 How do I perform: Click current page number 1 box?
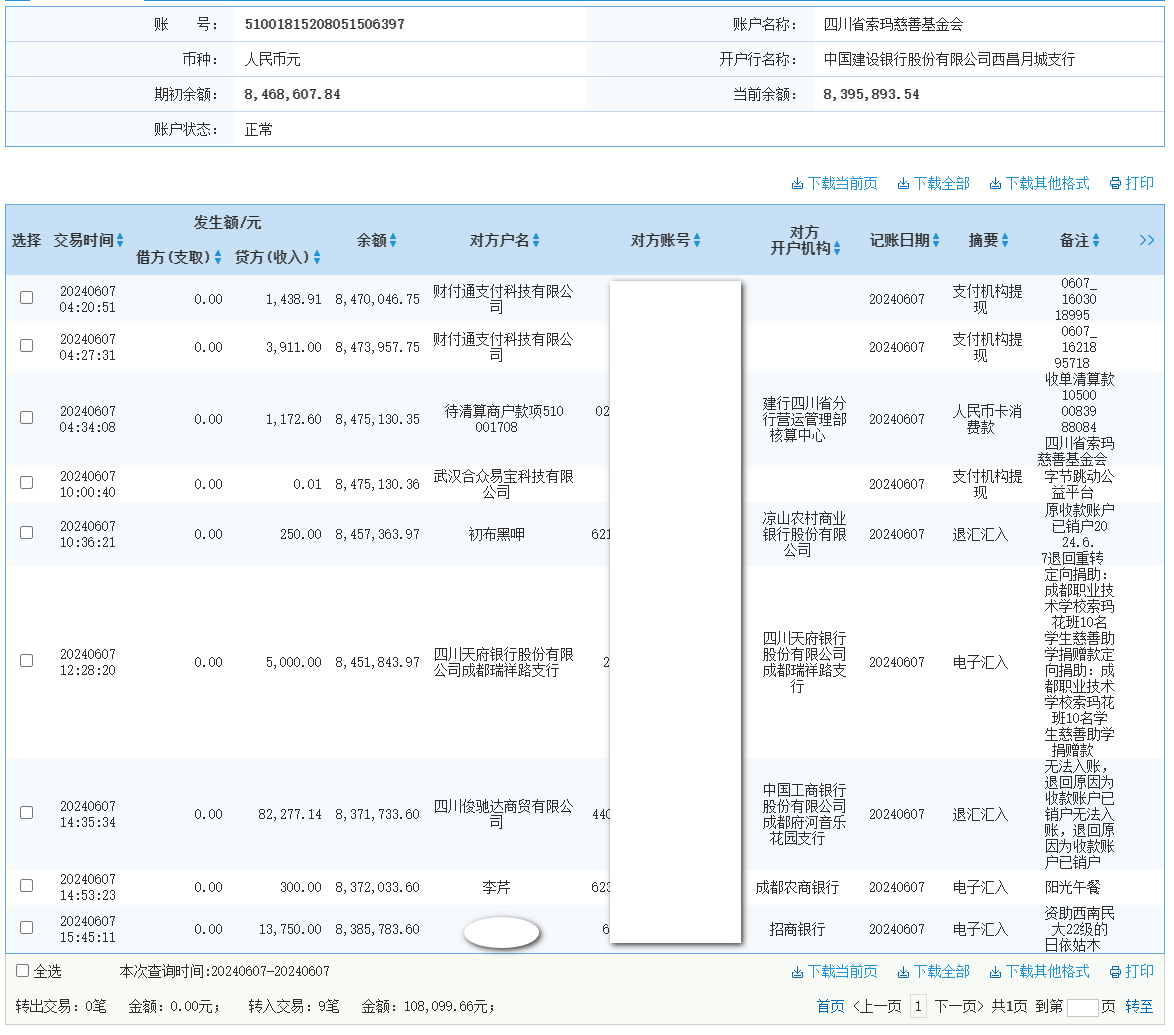tap(918, 1007)
